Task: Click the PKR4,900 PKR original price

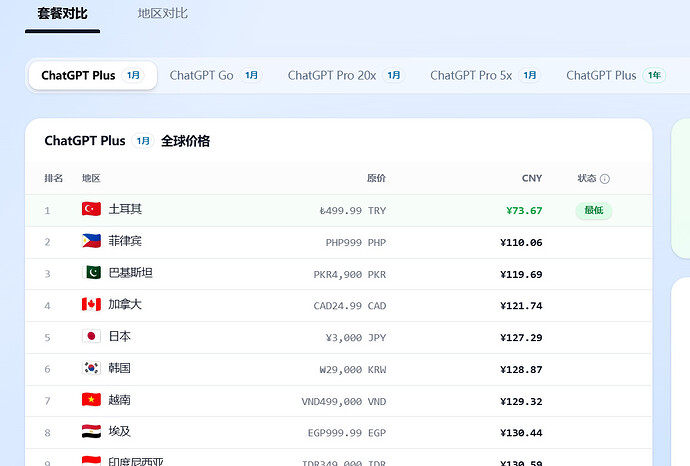Action: (350, 275)
